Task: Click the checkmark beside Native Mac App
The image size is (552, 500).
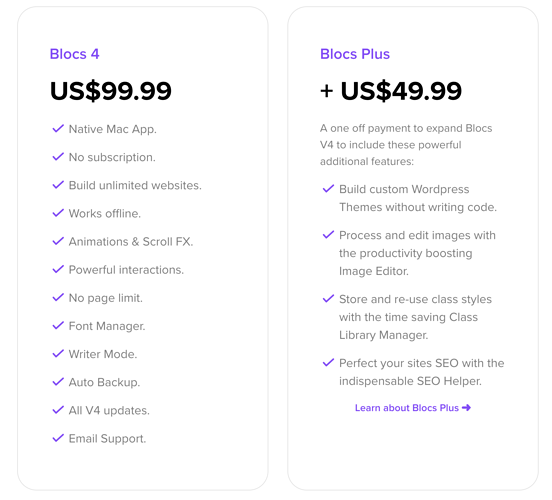Action: tap(58, 129)
